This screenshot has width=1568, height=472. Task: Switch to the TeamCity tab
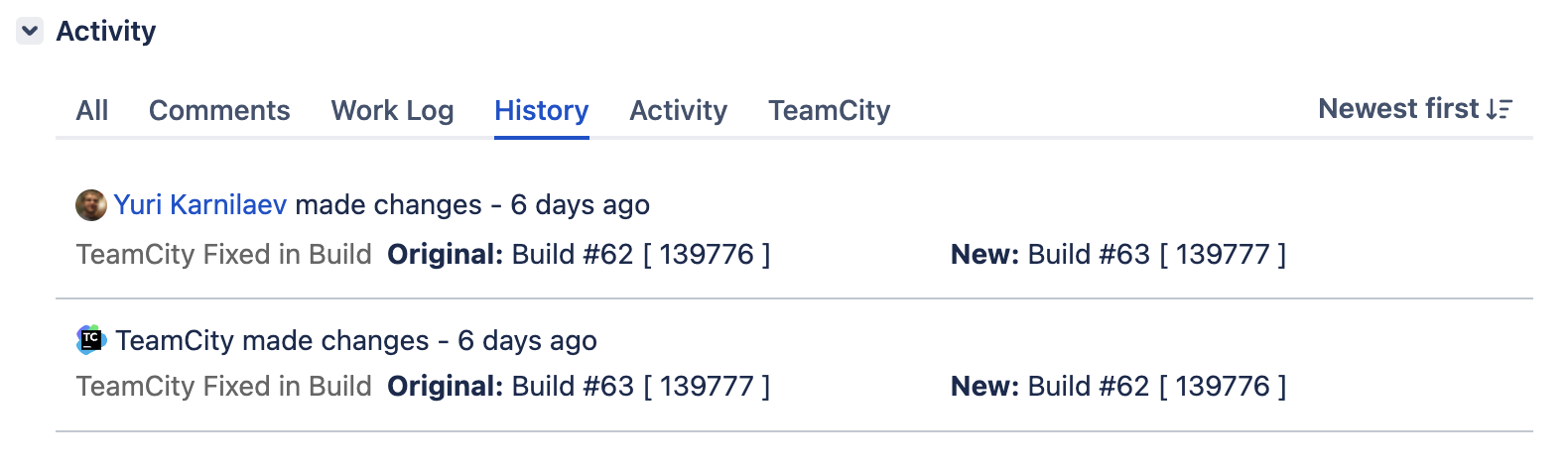point(829,110)
